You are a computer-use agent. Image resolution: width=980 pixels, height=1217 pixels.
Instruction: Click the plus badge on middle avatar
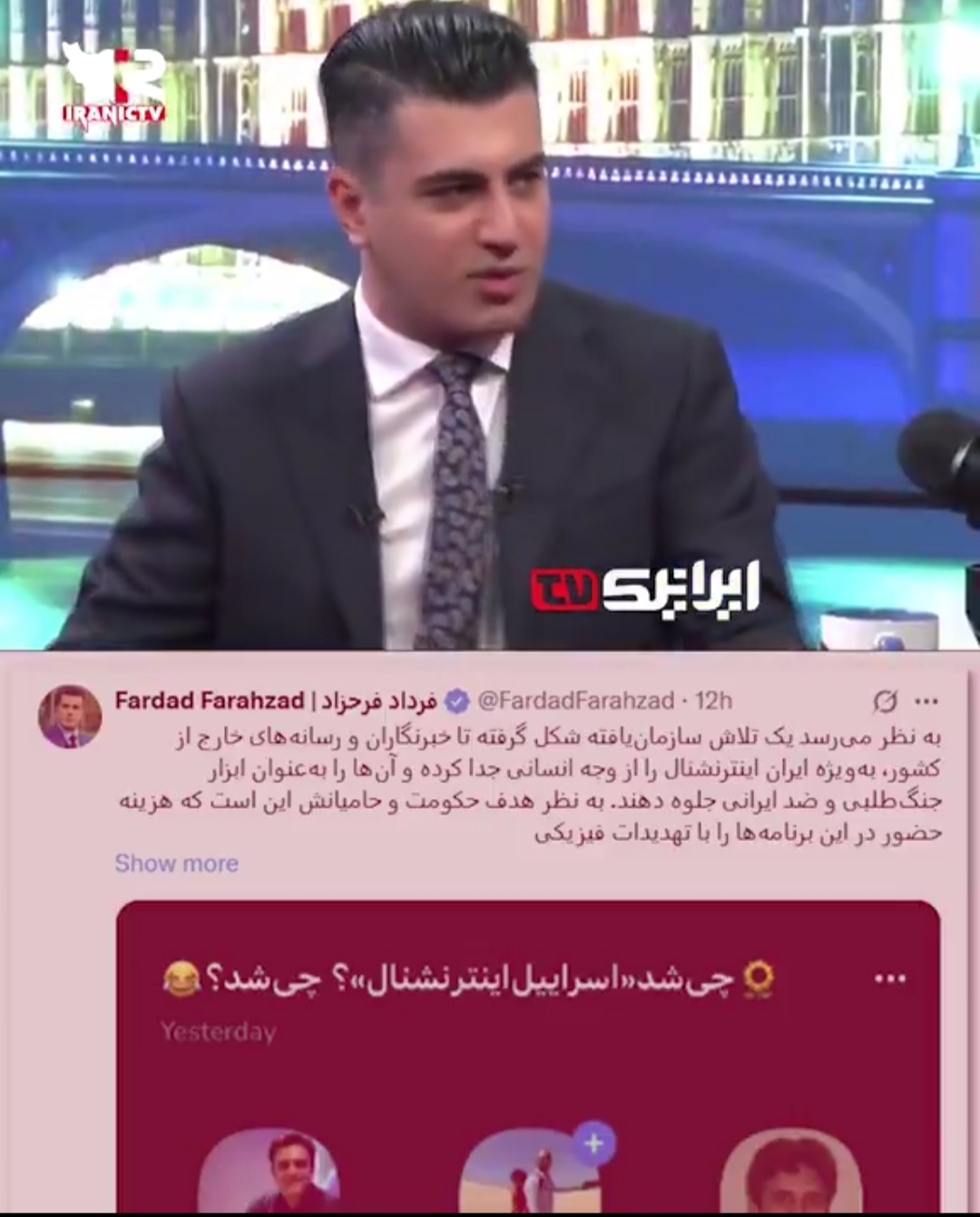click(594, 1143)
